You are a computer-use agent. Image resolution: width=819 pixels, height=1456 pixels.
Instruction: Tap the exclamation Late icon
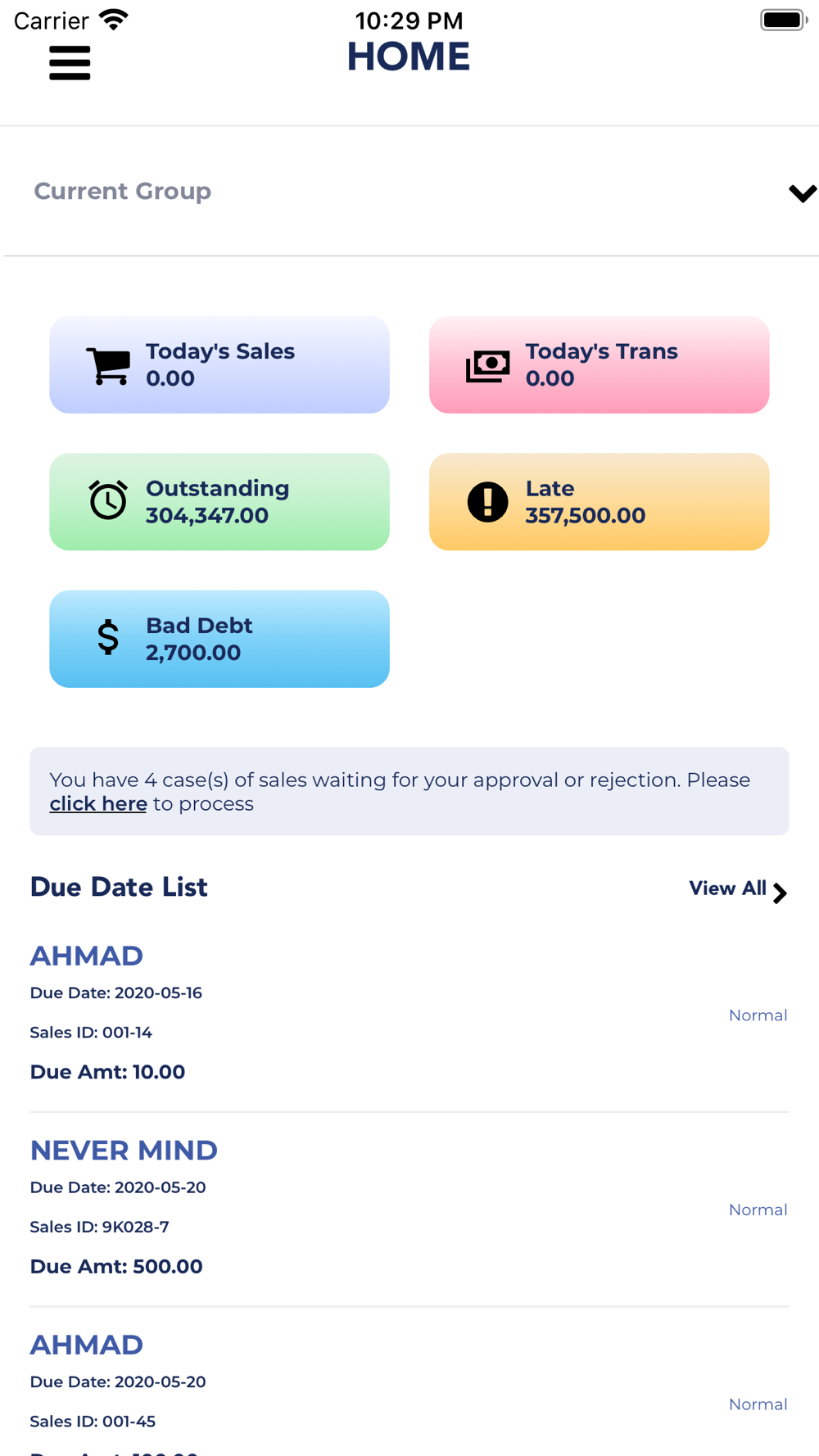pyautogui.click(x=488, y=502)
